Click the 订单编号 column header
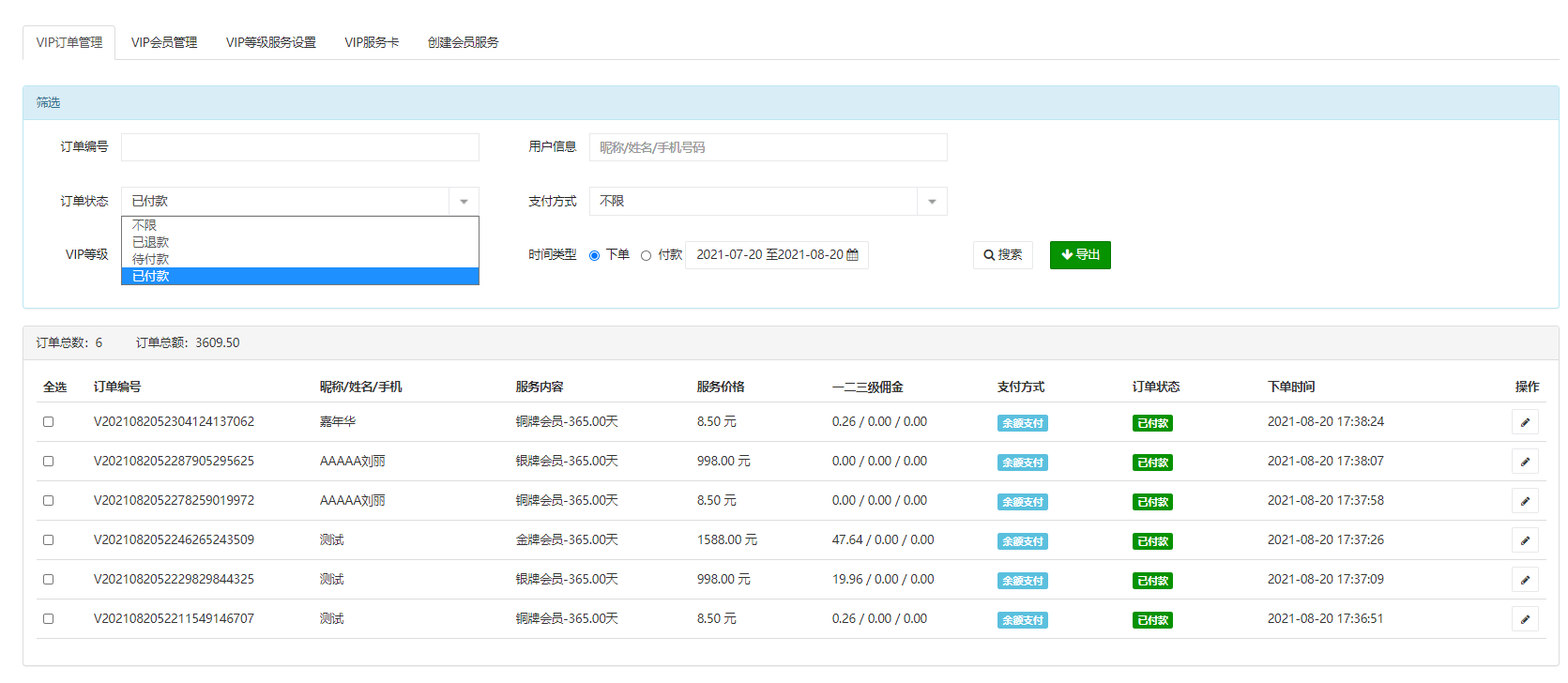Image resolution: width=1568 pixels, height=683 pixels. 117,387
